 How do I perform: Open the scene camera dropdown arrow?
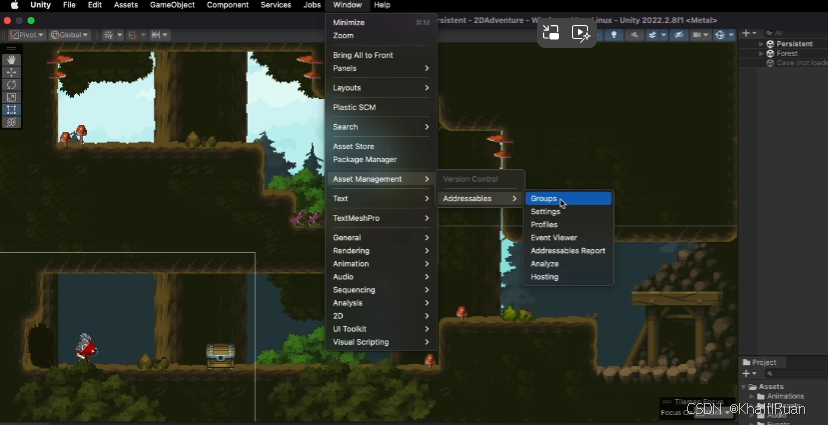706,35
